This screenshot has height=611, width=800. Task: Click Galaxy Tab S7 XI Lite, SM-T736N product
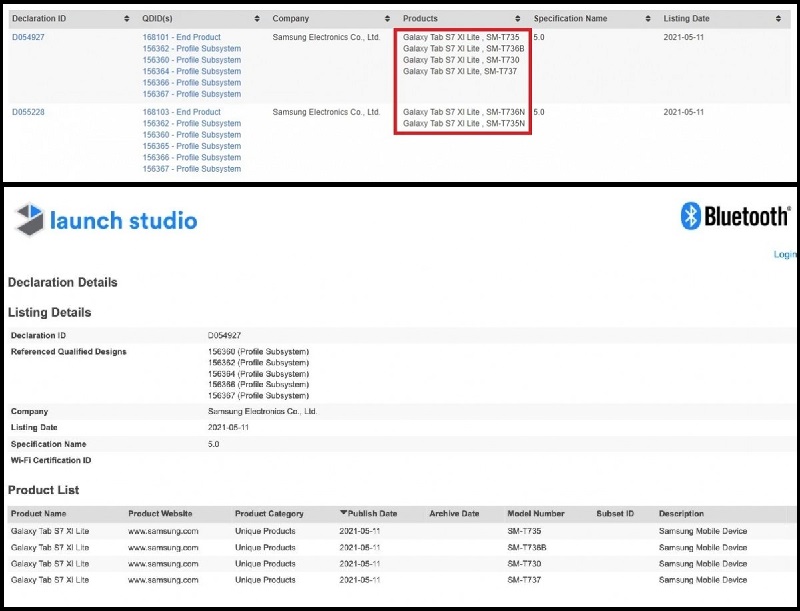464,112
